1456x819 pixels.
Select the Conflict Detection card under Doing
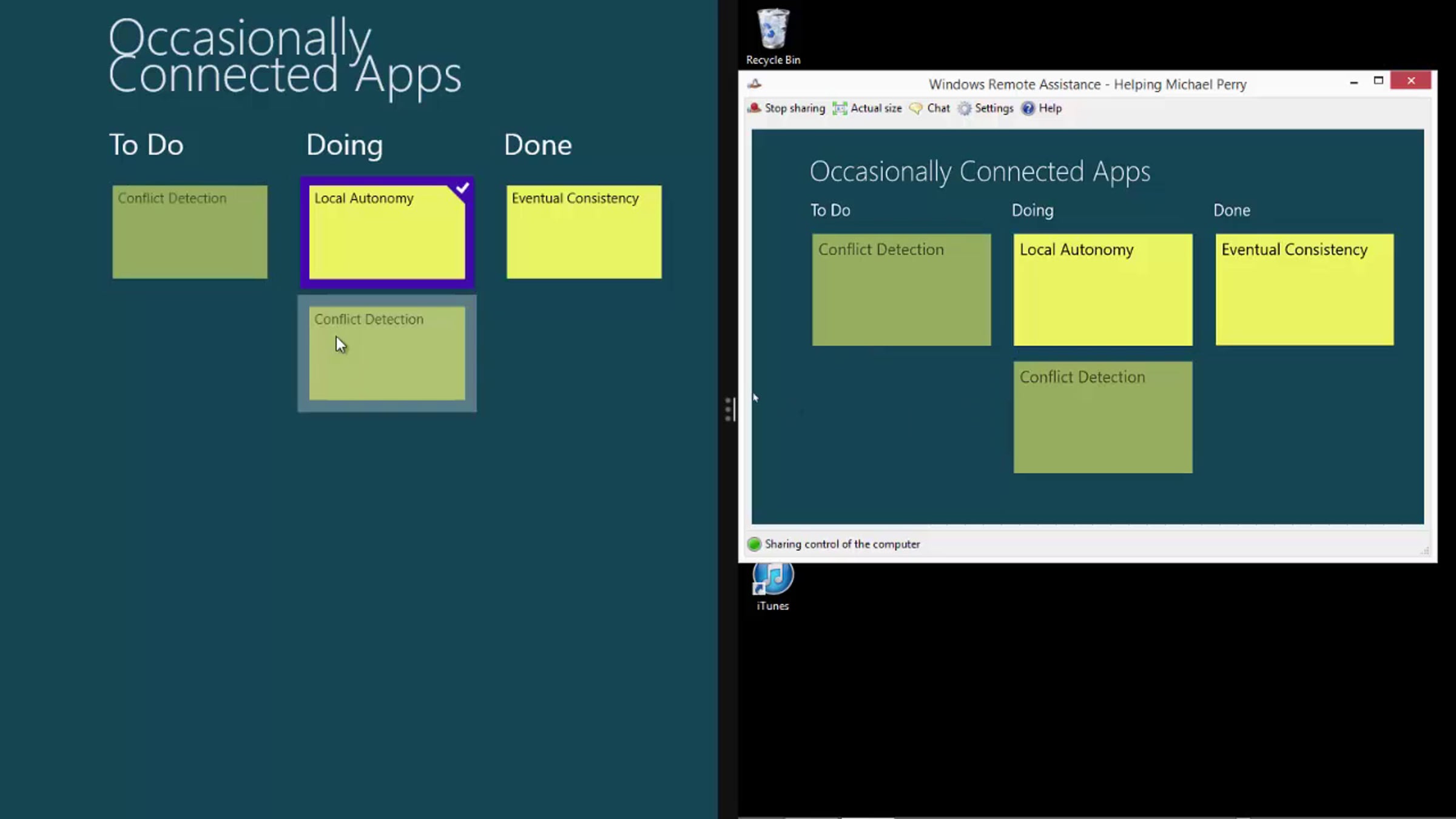click(x=387, y=353)
